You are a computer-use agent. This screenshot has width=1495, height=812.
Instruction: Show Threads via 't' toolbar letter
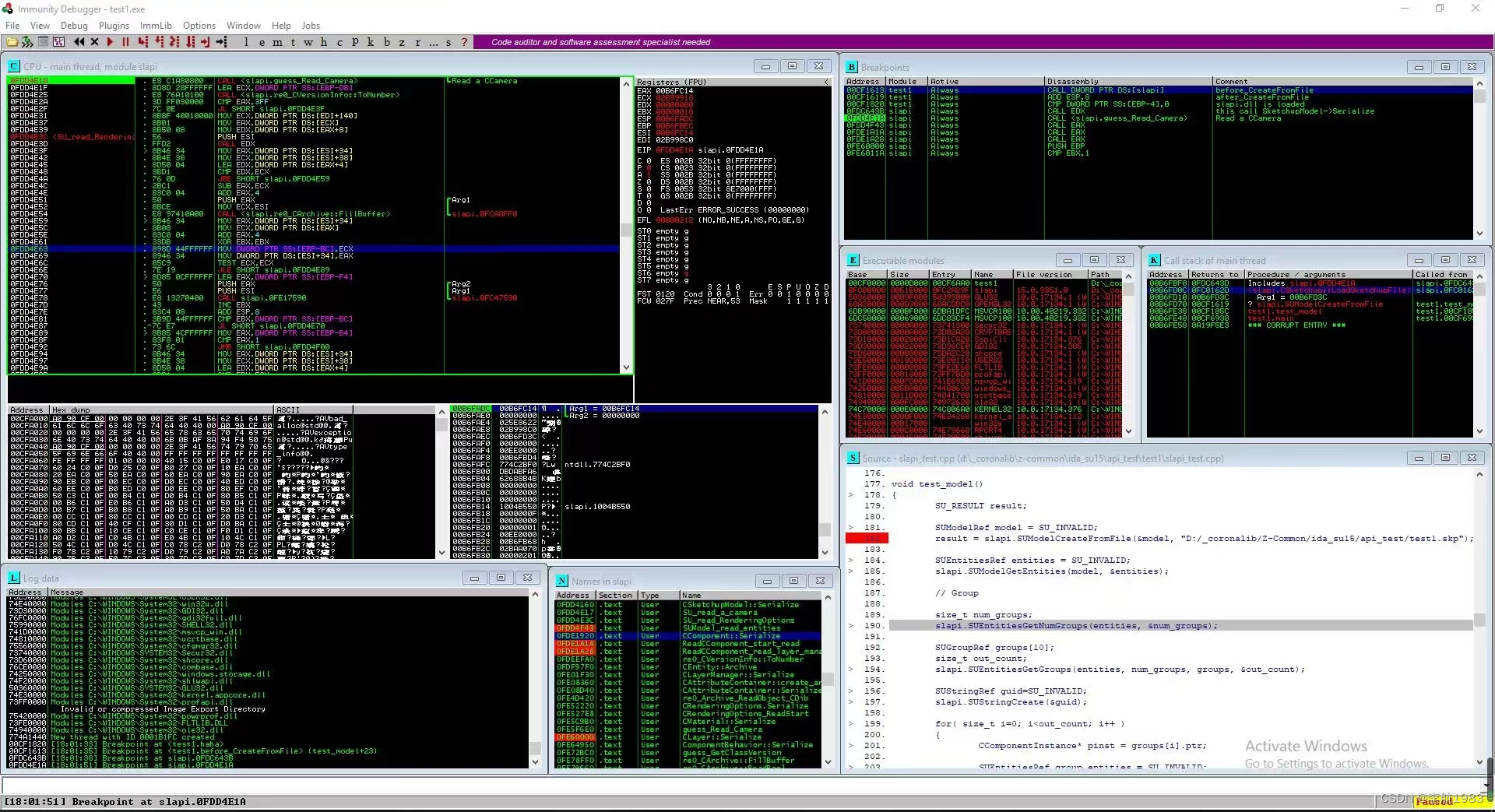point(293,42)
